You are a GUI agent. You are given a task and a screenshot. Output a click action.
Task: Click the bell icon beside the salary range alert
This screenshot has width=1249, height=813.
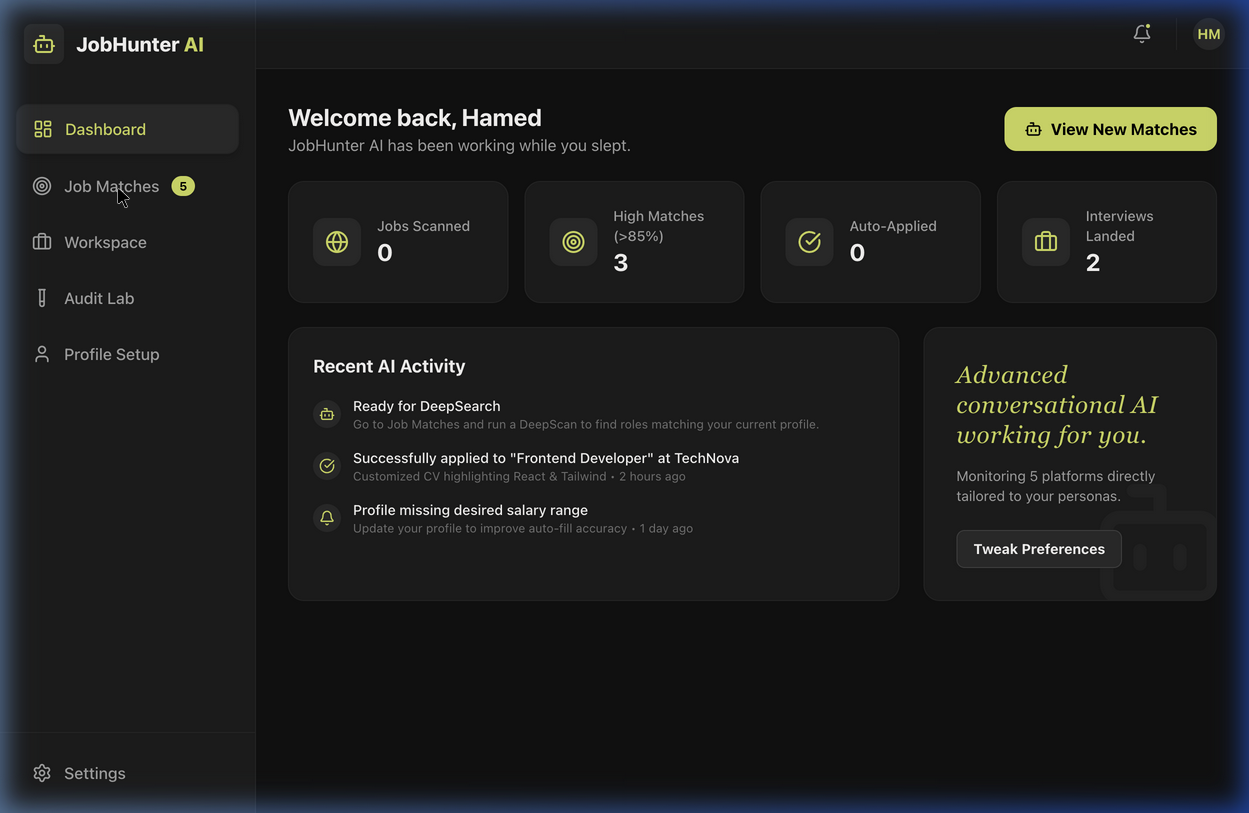327,517
